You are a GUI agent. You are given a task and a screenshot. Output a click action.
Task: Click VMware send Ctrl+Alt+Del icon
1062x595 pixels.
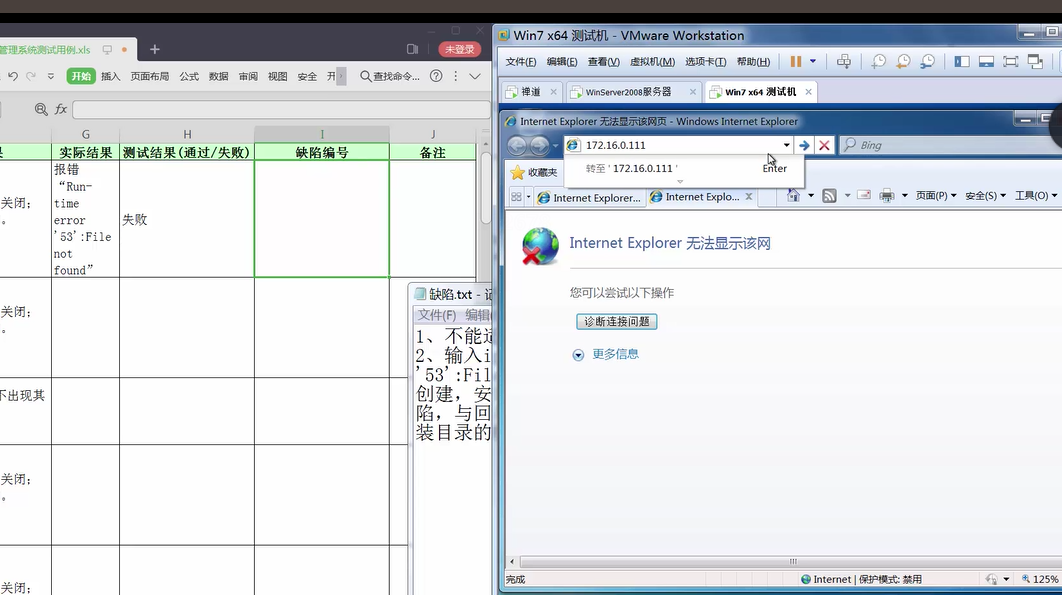844,62
